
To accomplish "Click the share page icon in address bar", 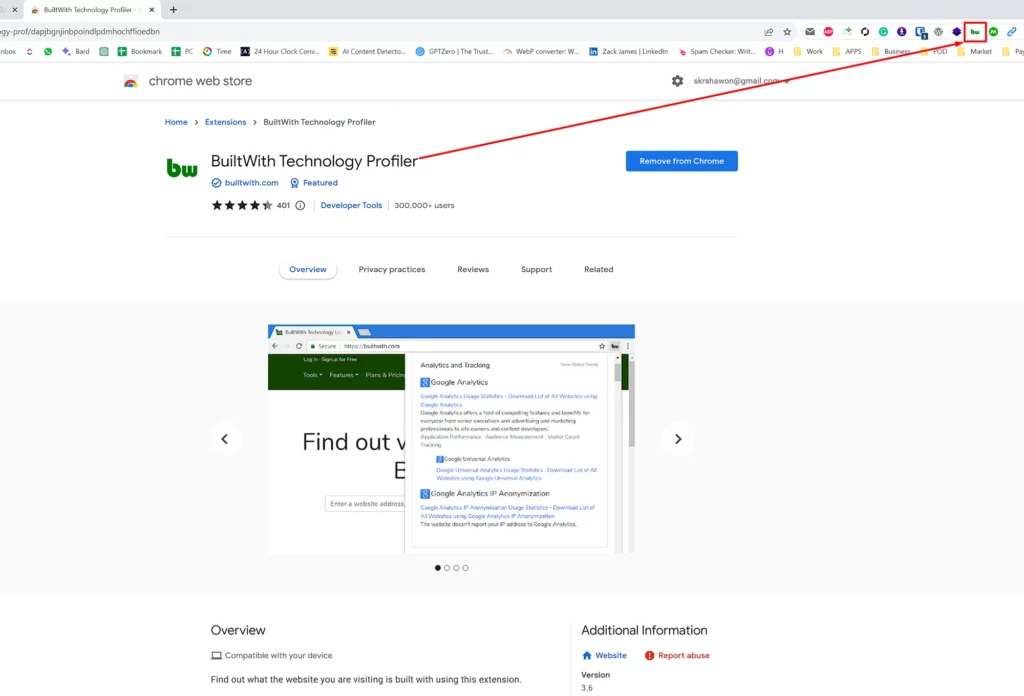I will [x=769, y=31].
